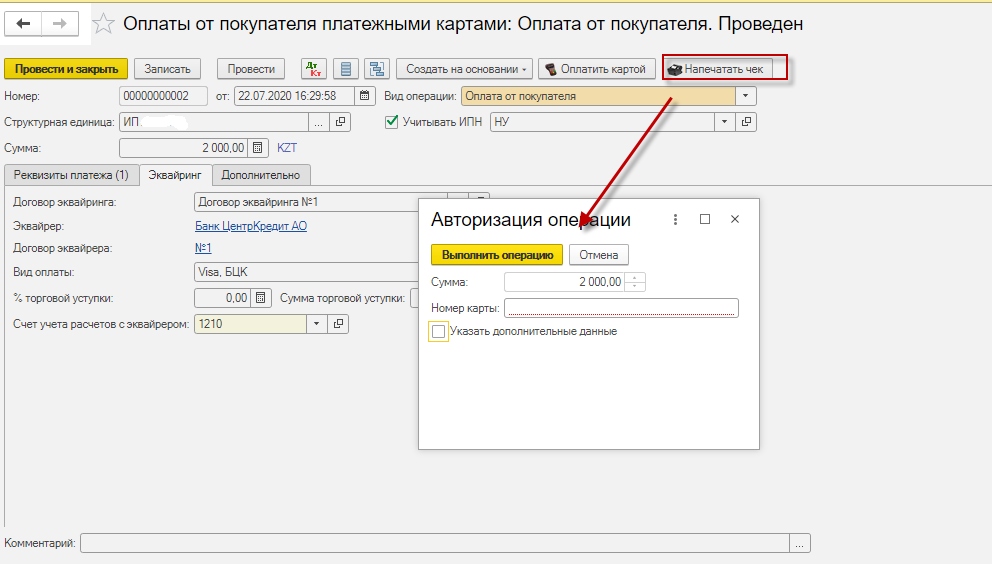This screenshot has height=564, width=992.
Task: Open calendar picker next to document date
Action: [364, 96]
